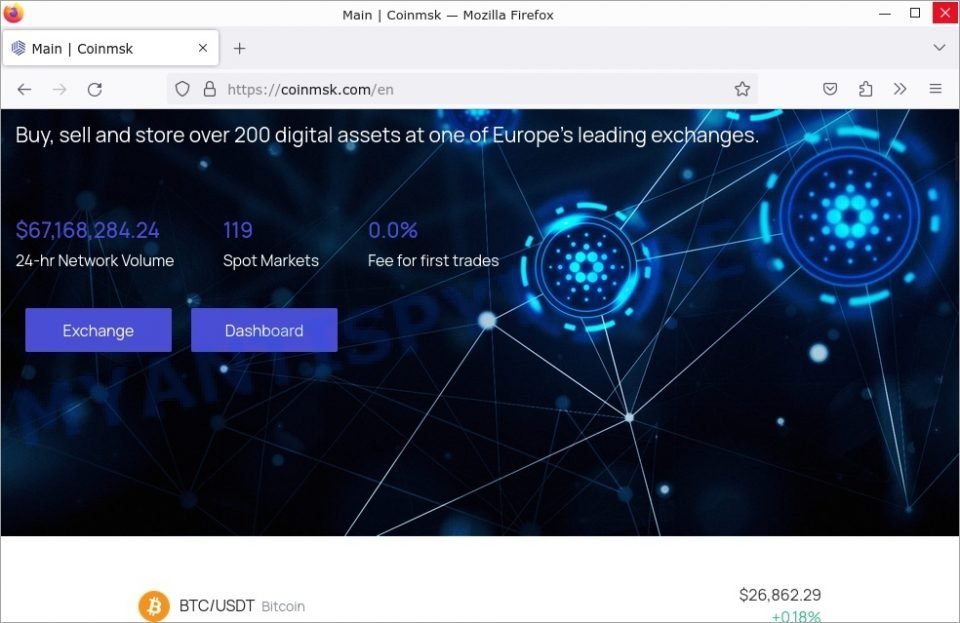The width and height of the screenshot is (960, 623).
Task: Click the Exchange button
Action: pos(98,330)
